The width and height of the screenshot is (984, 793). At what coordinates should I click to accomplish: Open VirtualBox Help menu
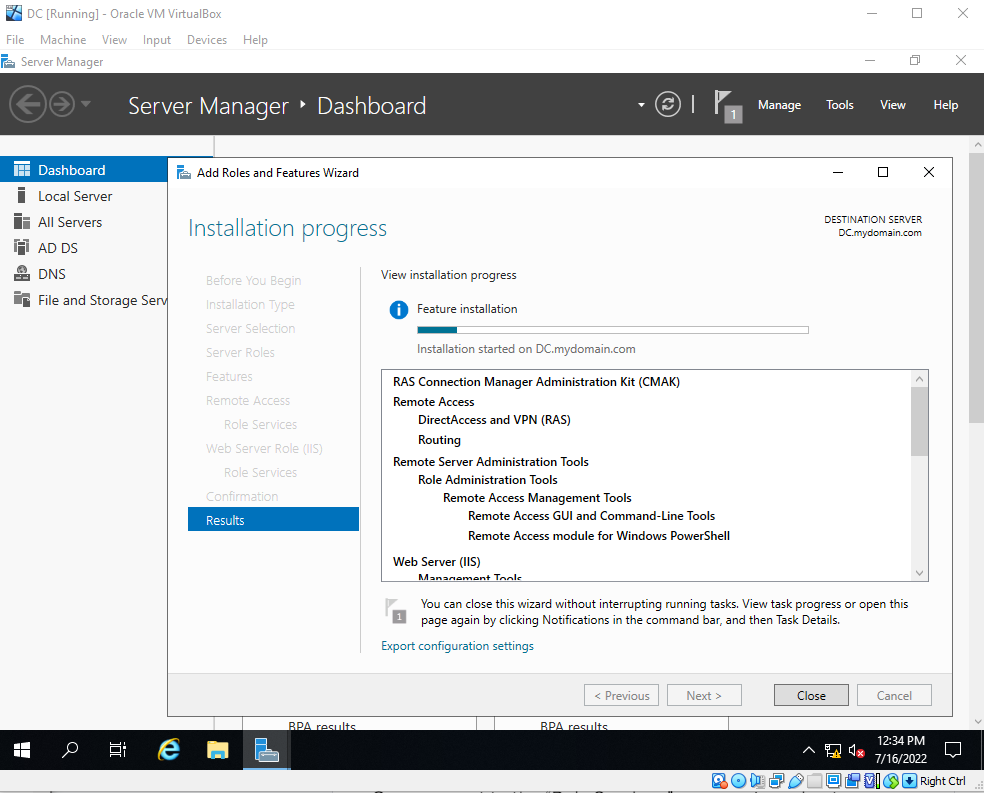pos(255,40)
